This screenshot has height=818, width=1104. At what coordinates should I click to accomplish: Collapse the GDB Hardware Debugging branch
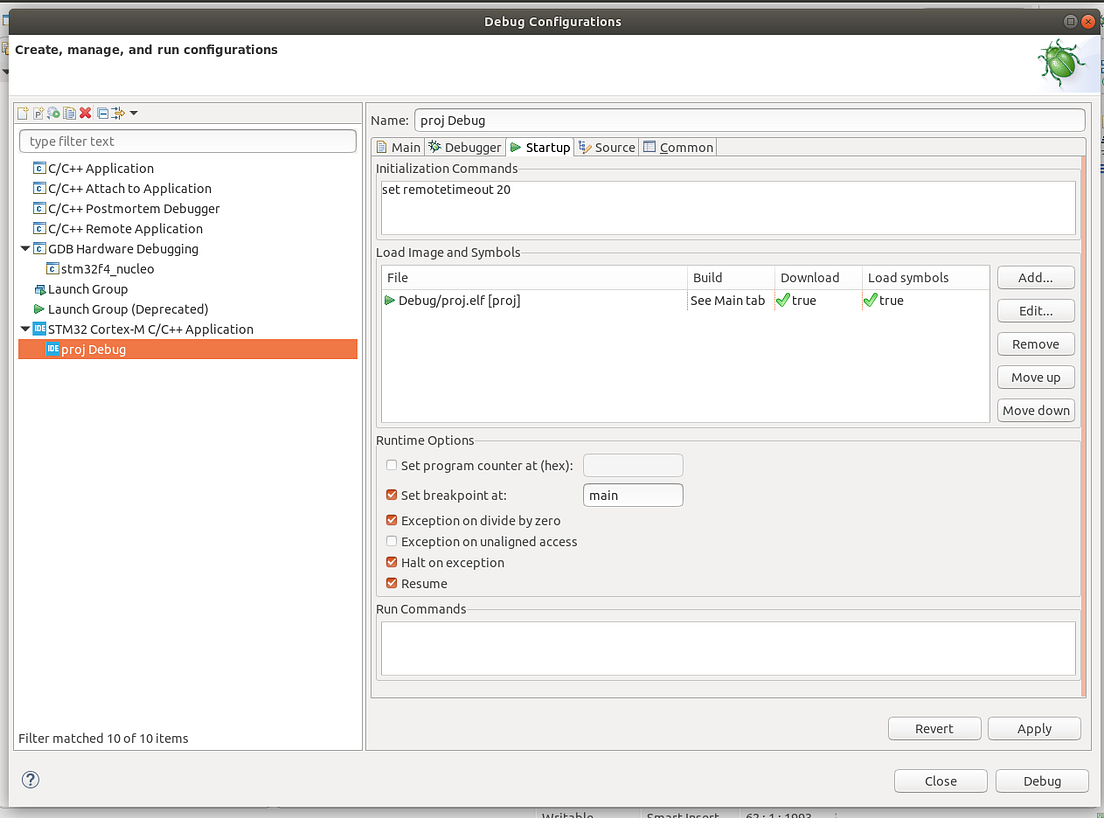(25, 248)
